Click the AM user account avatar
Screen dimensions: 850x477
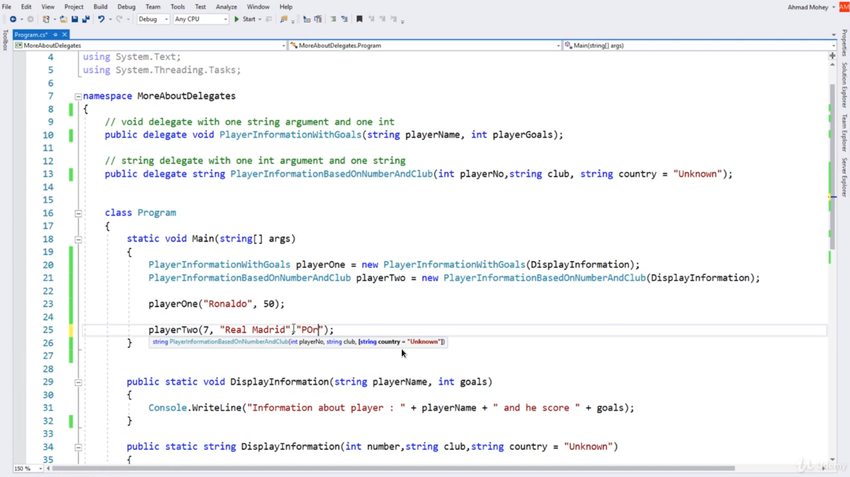point(844,7)
